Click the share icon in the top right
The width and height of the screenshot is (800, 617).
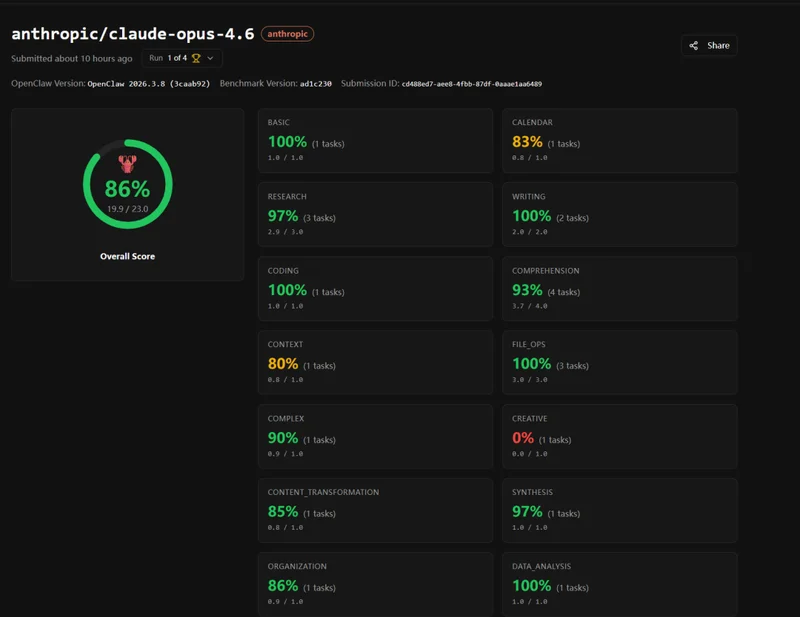point(694,46)
